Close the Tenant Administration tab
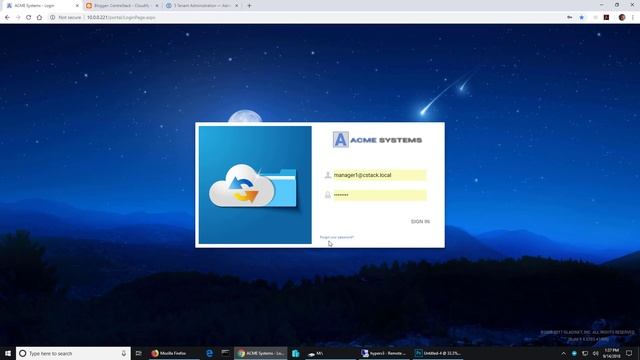 click(x=236, y=6)
